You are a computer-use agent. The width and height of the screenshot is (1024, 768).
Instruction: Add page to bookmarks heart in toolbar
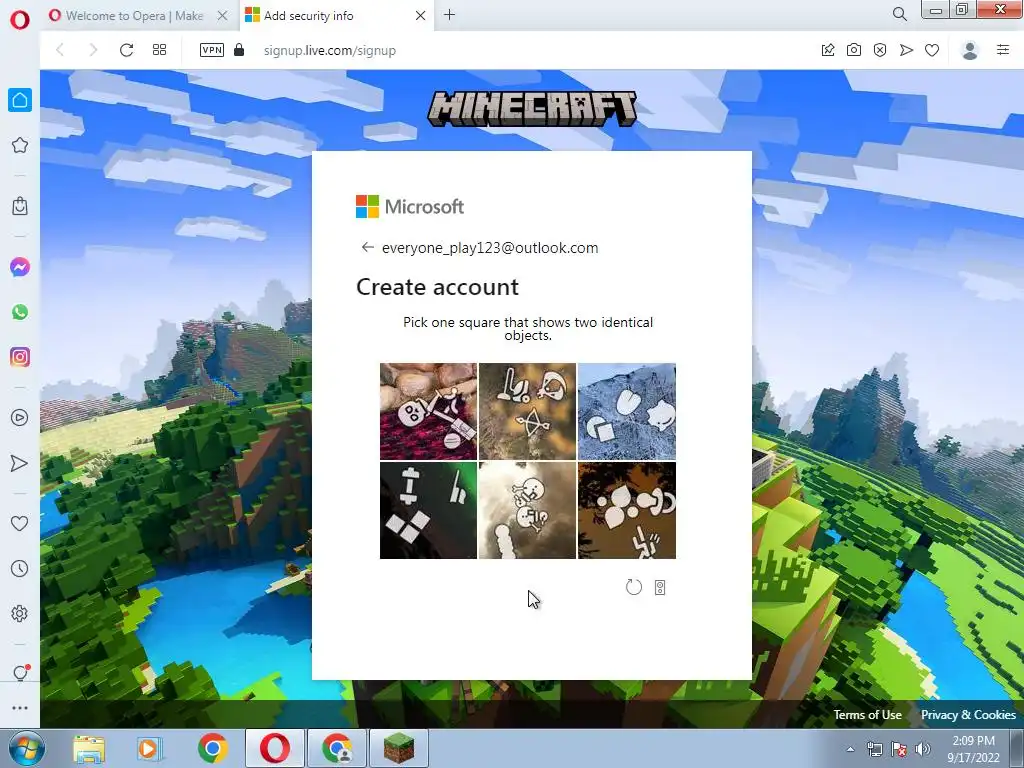(x=932, y=50)
